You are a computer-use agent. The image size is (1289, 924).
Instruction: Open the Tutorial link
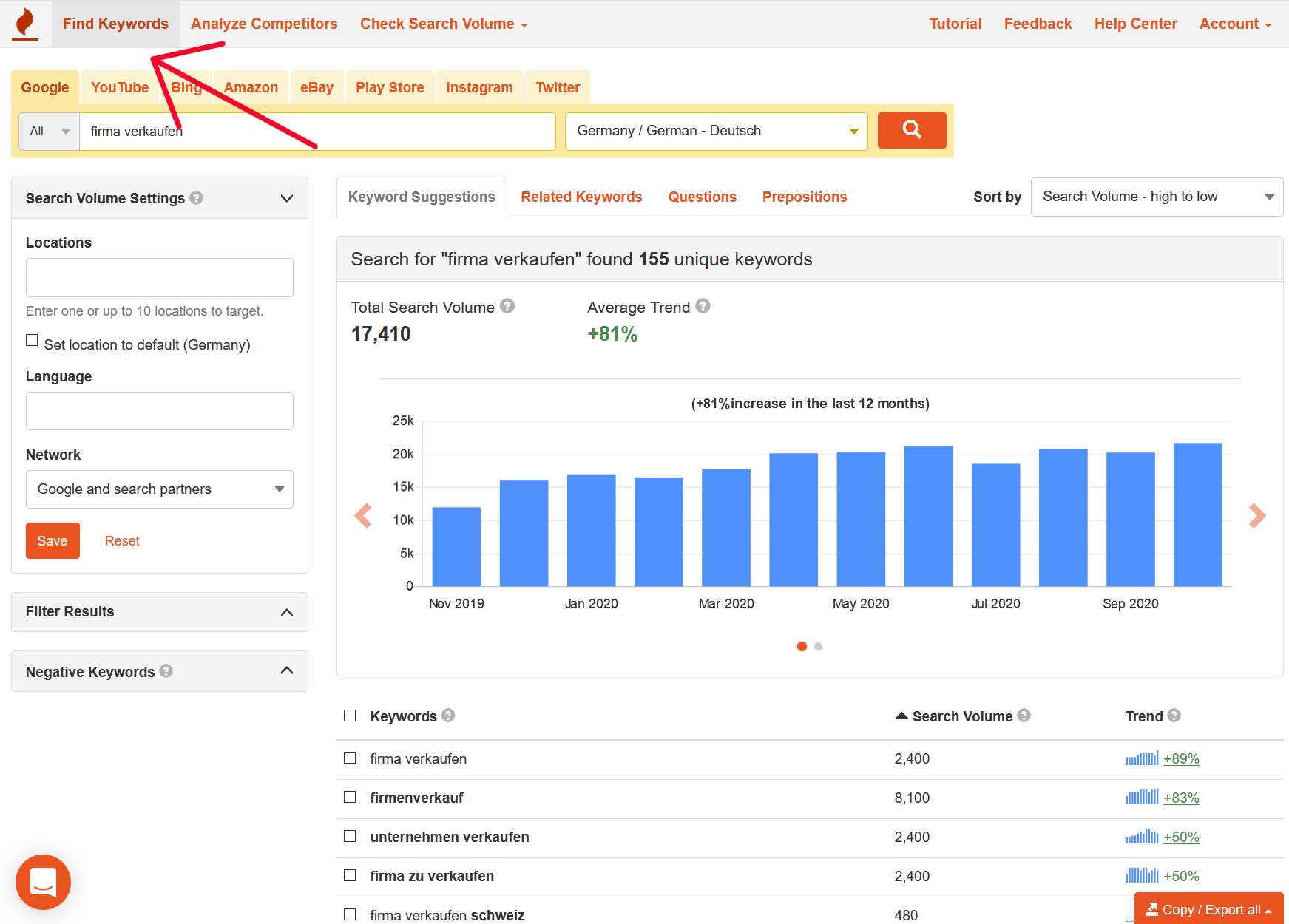955,24
